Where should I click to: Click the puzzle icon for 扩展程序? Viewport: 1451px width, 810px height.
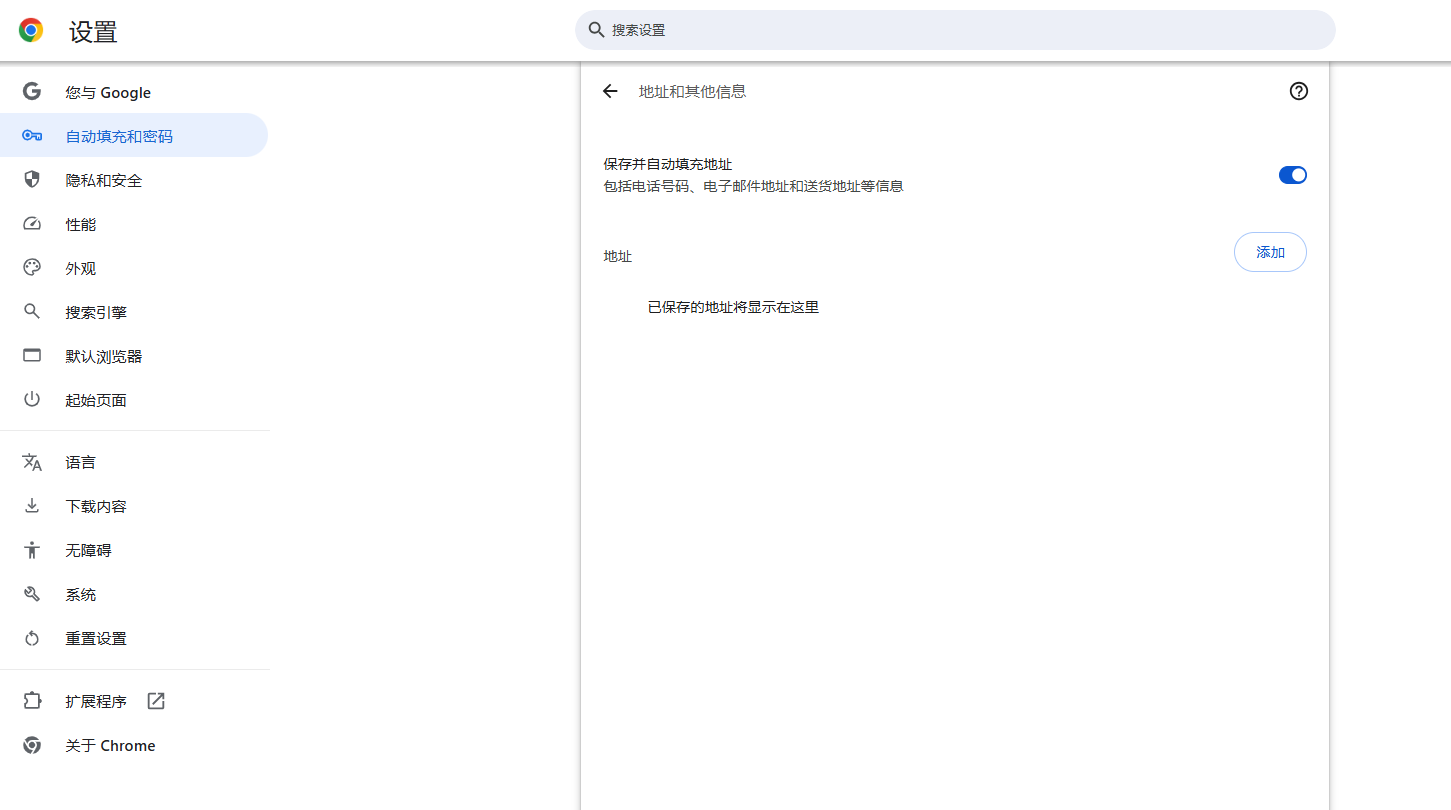pos(32,701)
